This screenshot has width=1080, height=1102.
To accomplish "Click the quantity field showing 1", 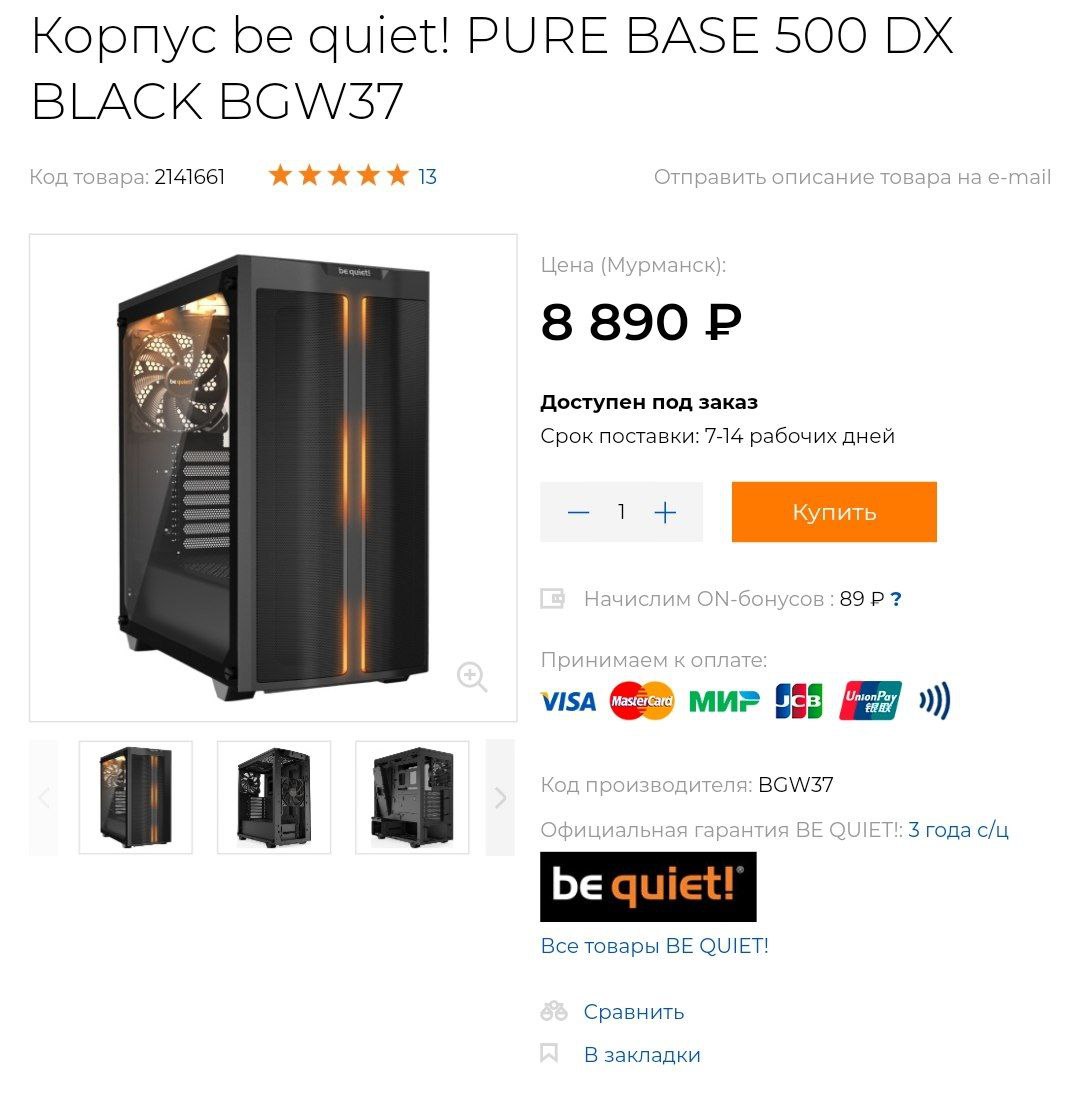I will pyautogui.click(x=621, y=512).
